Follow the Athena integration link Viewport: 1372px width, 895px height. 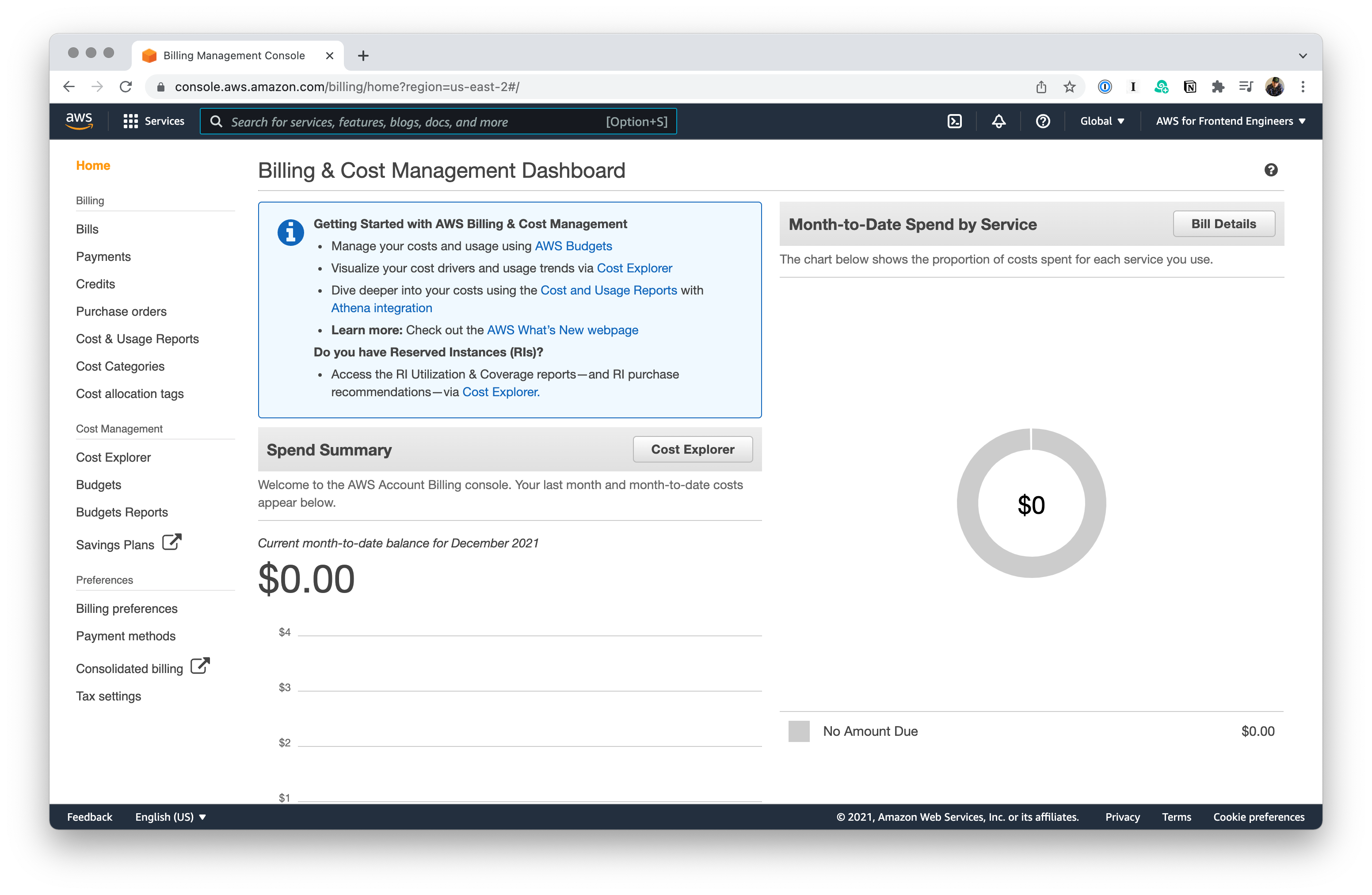381,308
